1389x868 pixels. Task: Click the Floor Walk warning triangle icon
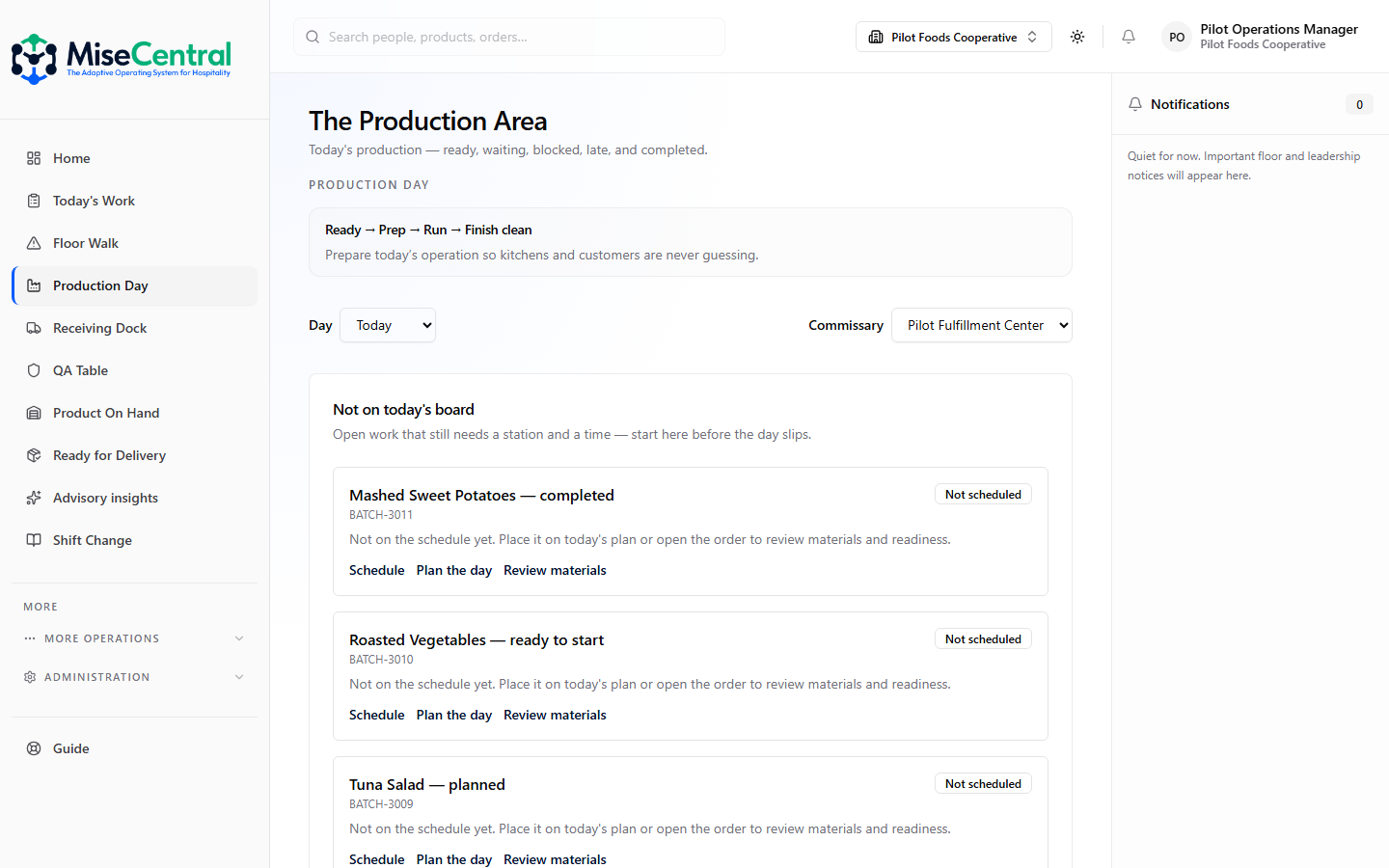tap(34, 243)
